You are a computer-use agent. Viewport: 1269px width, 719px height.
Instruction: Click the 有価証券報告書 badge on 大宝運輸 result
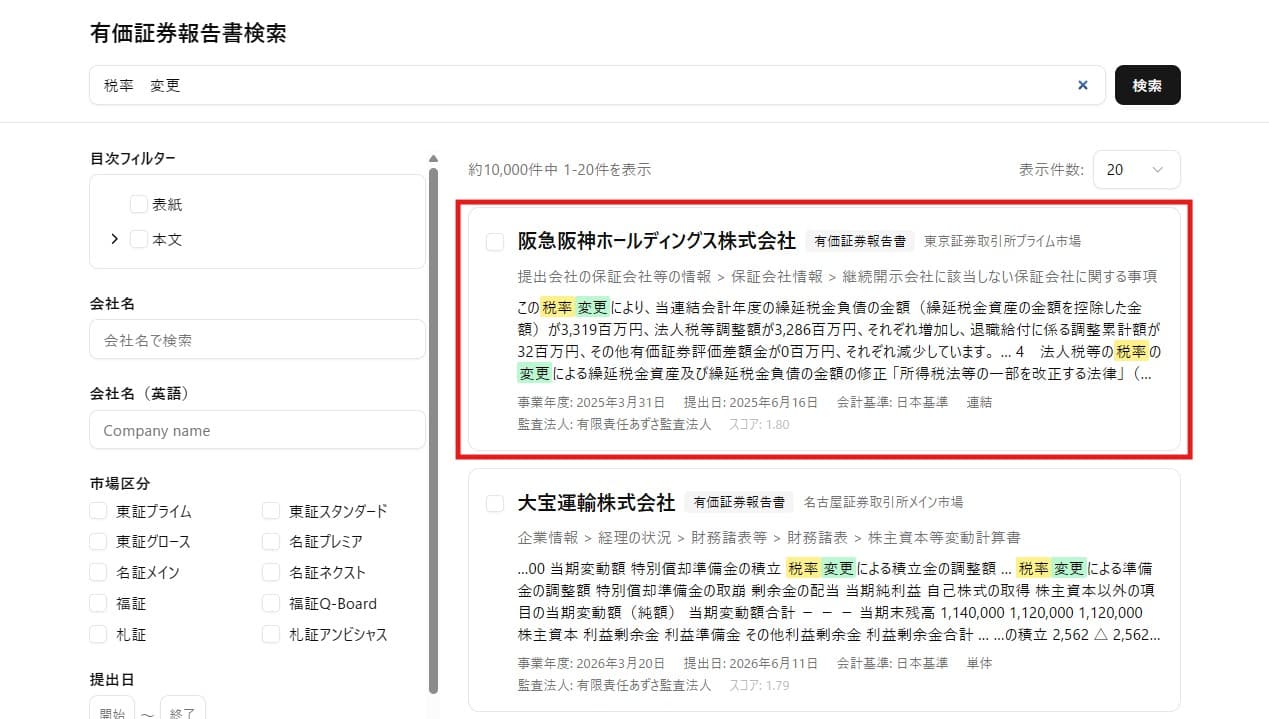click(x=739, y=502)
